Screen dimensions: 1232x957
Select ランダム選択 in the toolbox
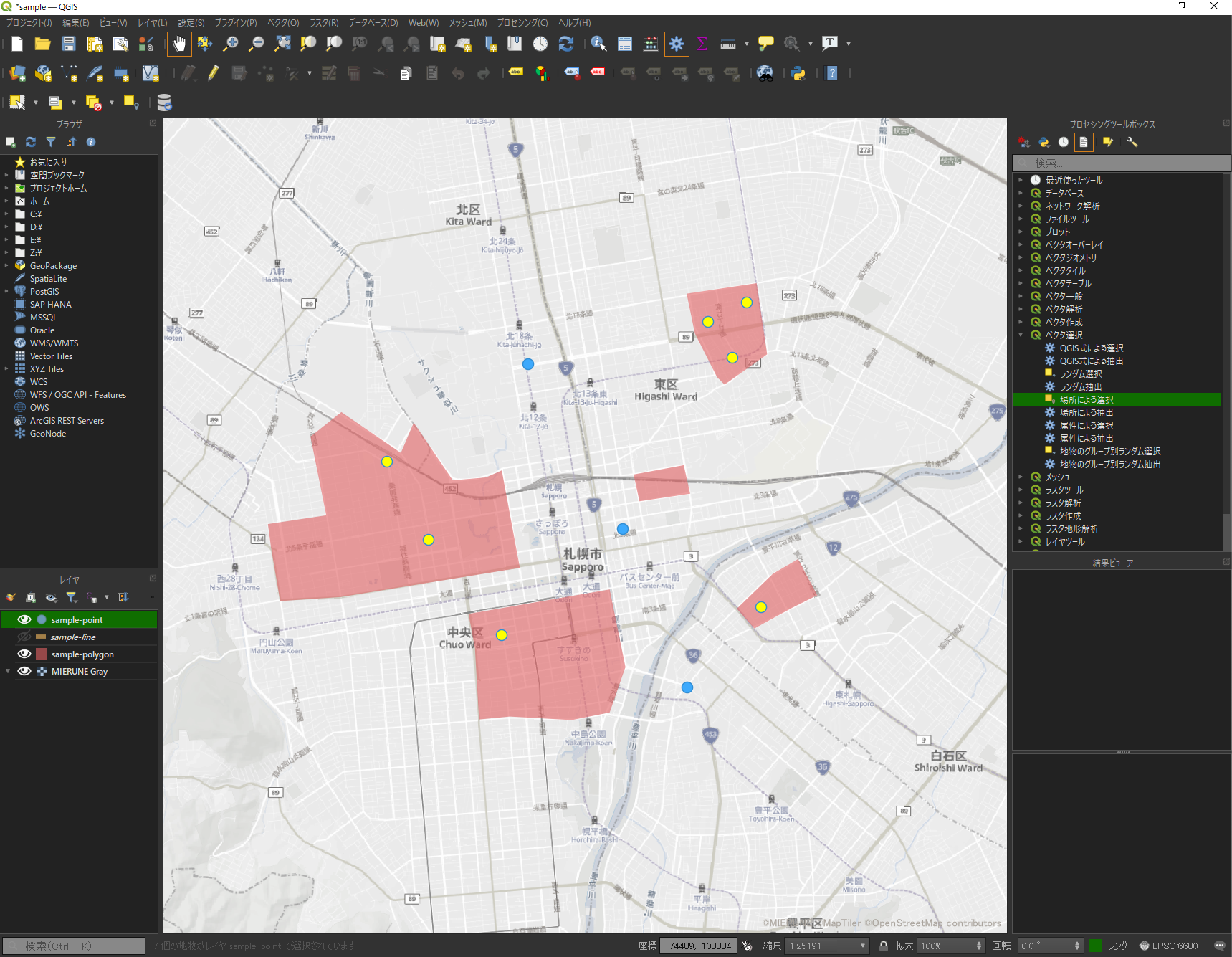(1080, 373)
